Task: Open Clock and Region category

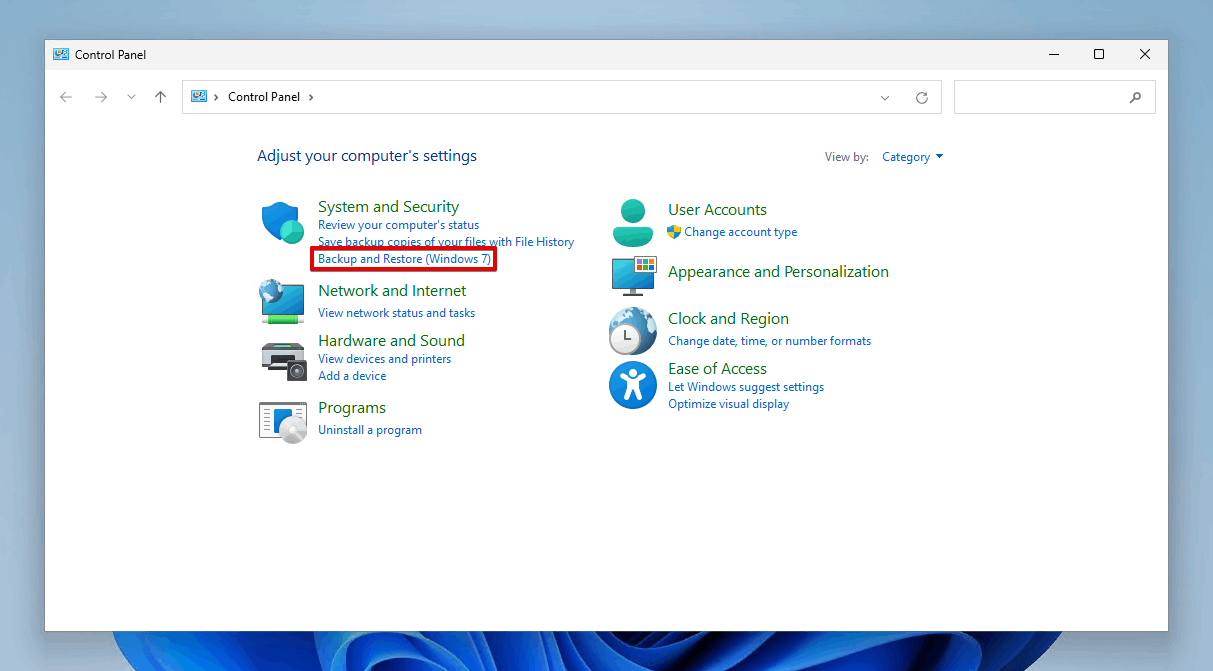Action: tap(728, 319)
